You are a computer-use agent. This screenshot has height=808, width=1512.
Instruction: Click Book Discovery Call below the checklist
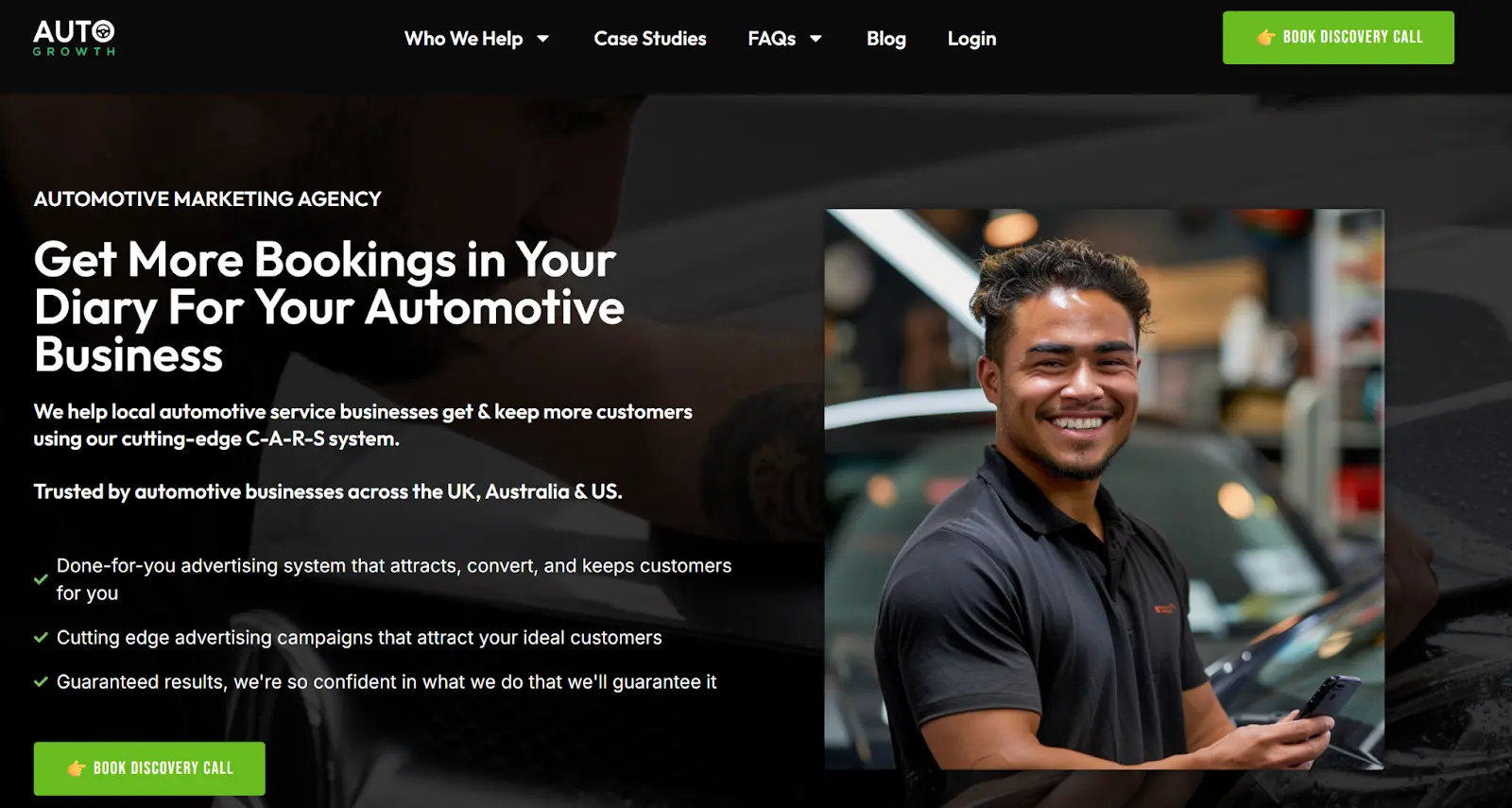[x=149, y=768]
